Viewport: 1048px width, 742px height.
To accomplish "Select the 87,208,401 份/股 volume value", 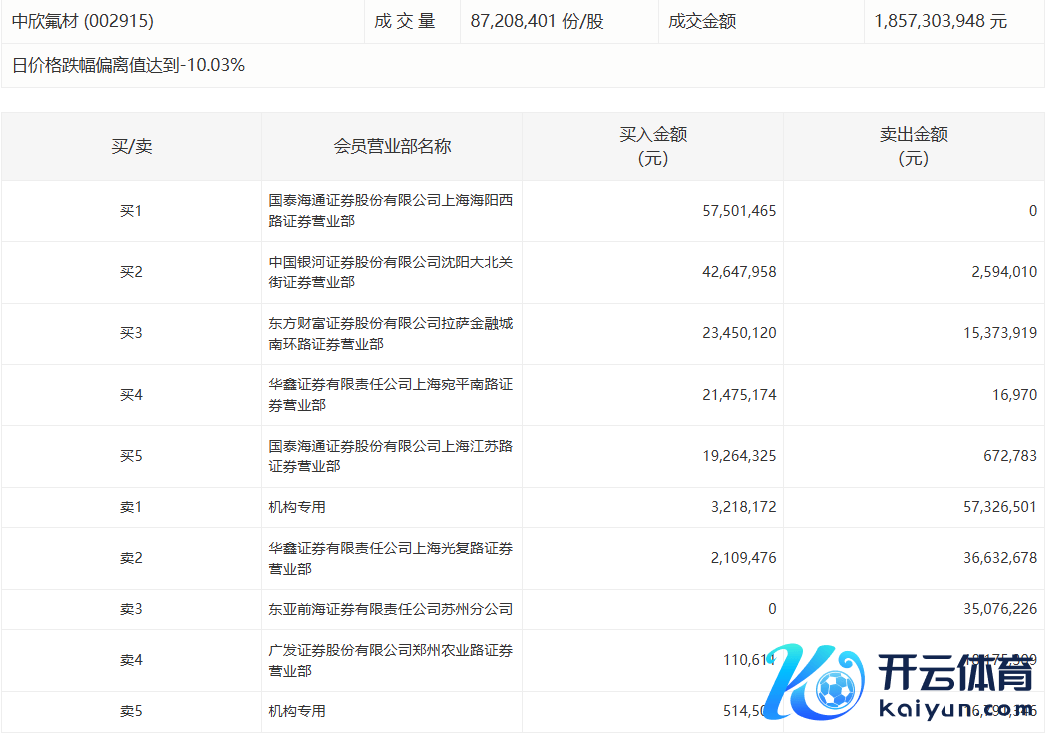I will [x=536, y=21].
